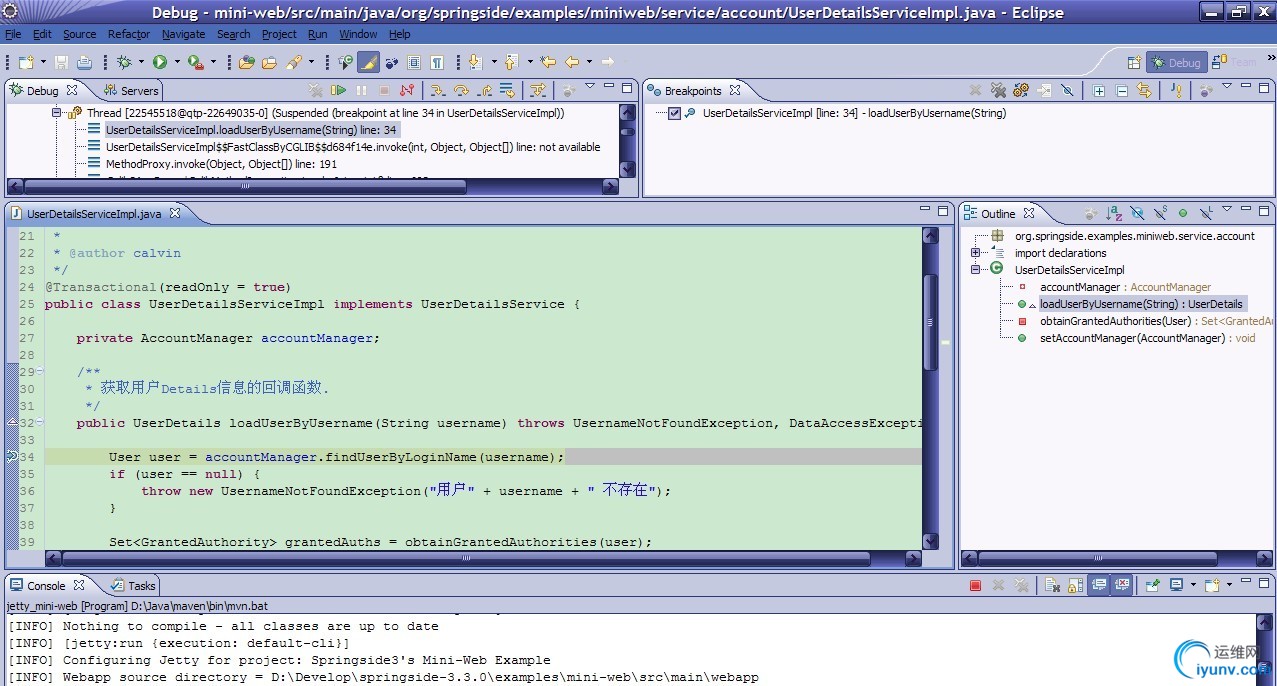Open the Navigate menu
The image size is (1277, 686).
coord(183,34)
